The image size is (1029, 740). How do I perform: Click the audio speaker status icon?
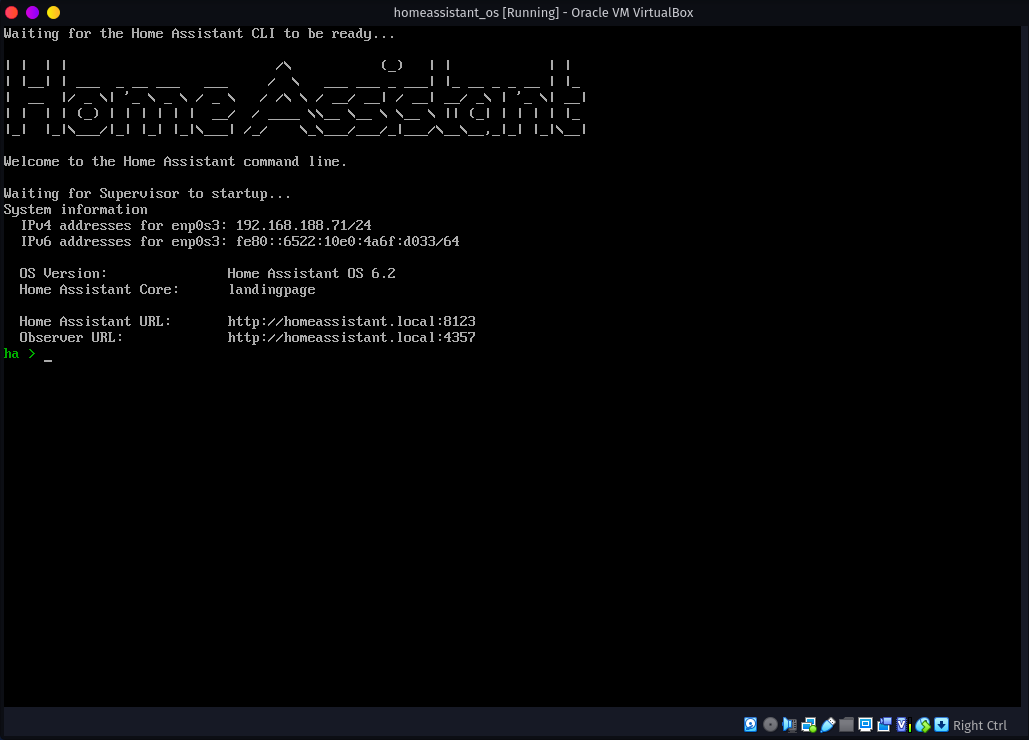(x=789, y=725)
